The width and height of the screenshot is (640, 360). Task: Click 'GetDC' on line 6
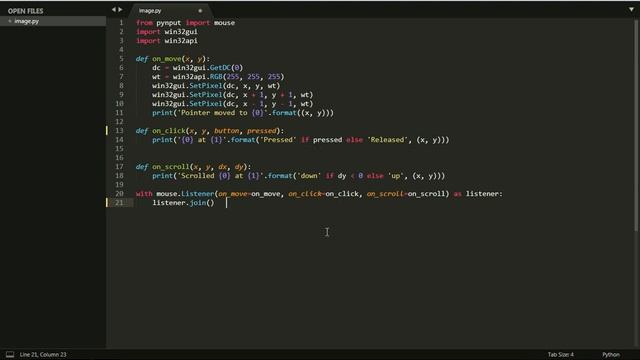220,68
